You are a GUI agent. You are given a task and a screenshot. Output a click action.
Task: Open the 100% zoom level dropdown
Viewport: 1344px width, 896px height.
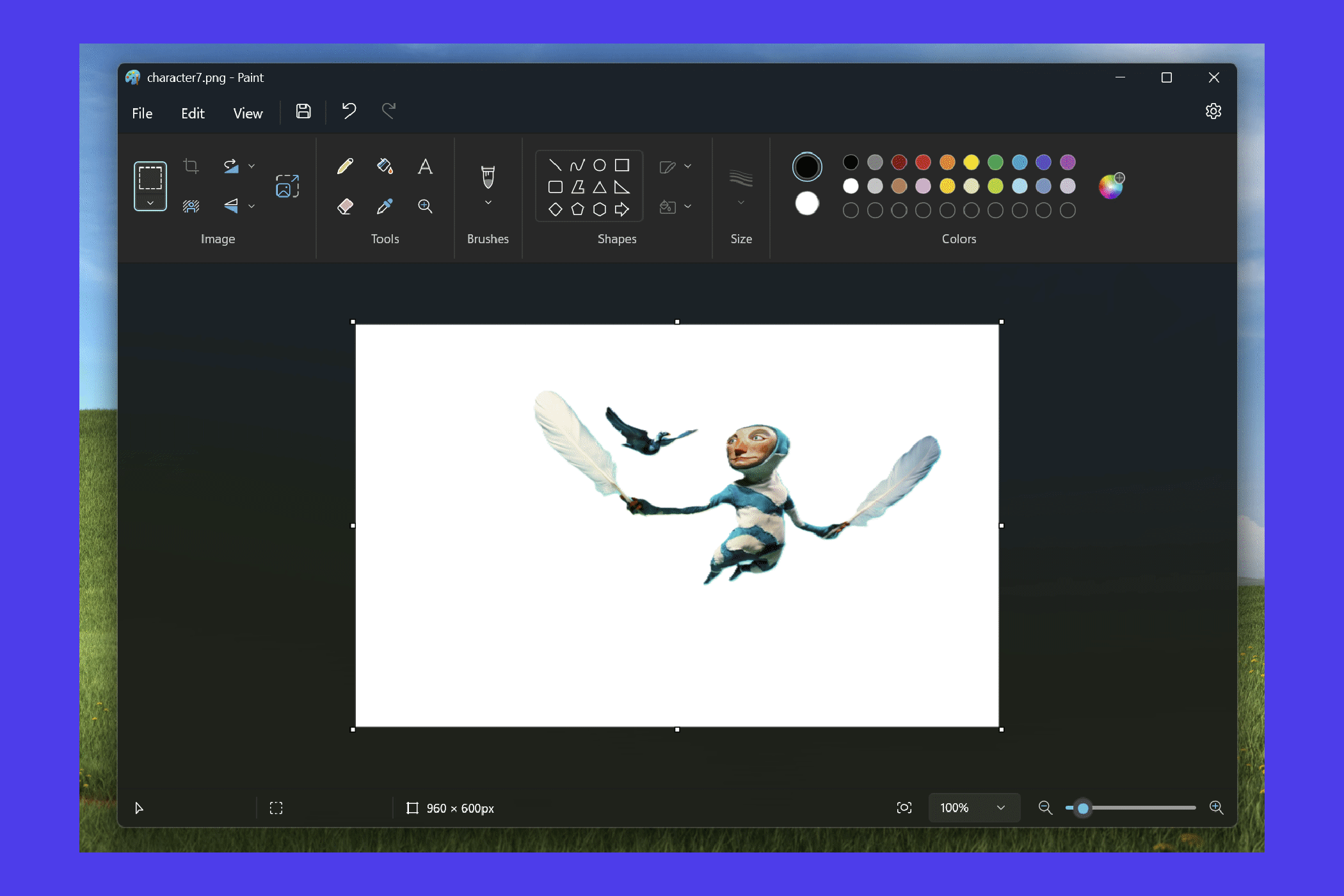pos(973,808)
